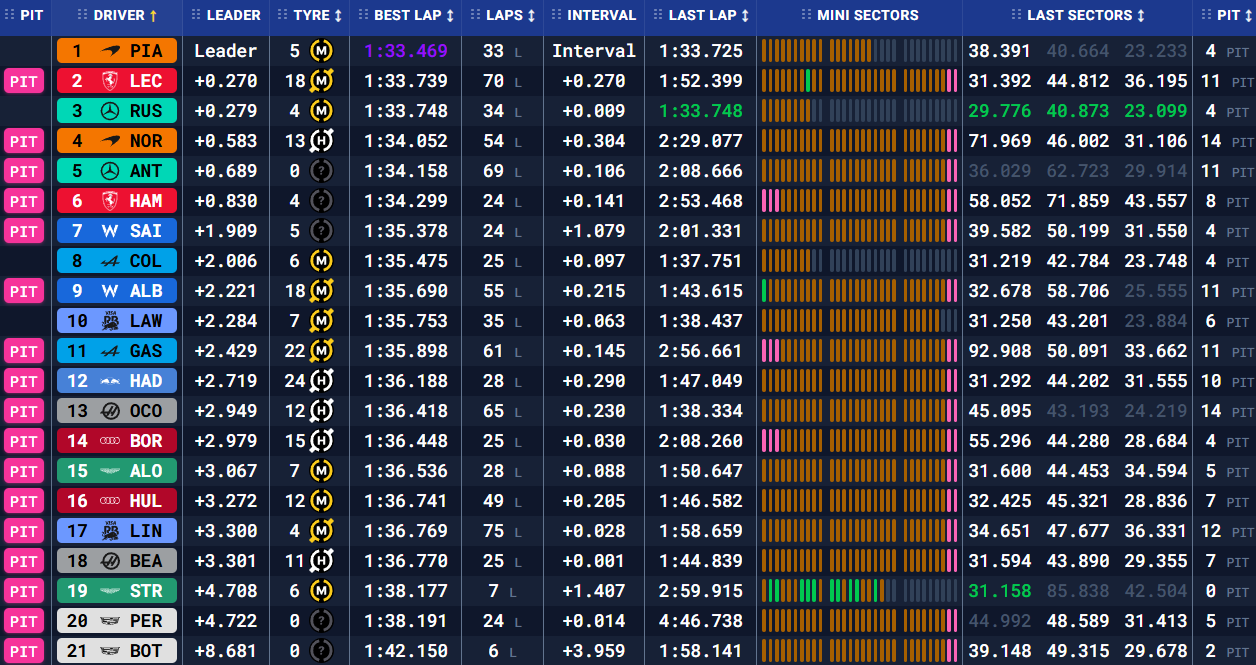Viewport: 1256px width, 665px height.
Task: Click the INTERVAL column header
Action: coord(601,16)
